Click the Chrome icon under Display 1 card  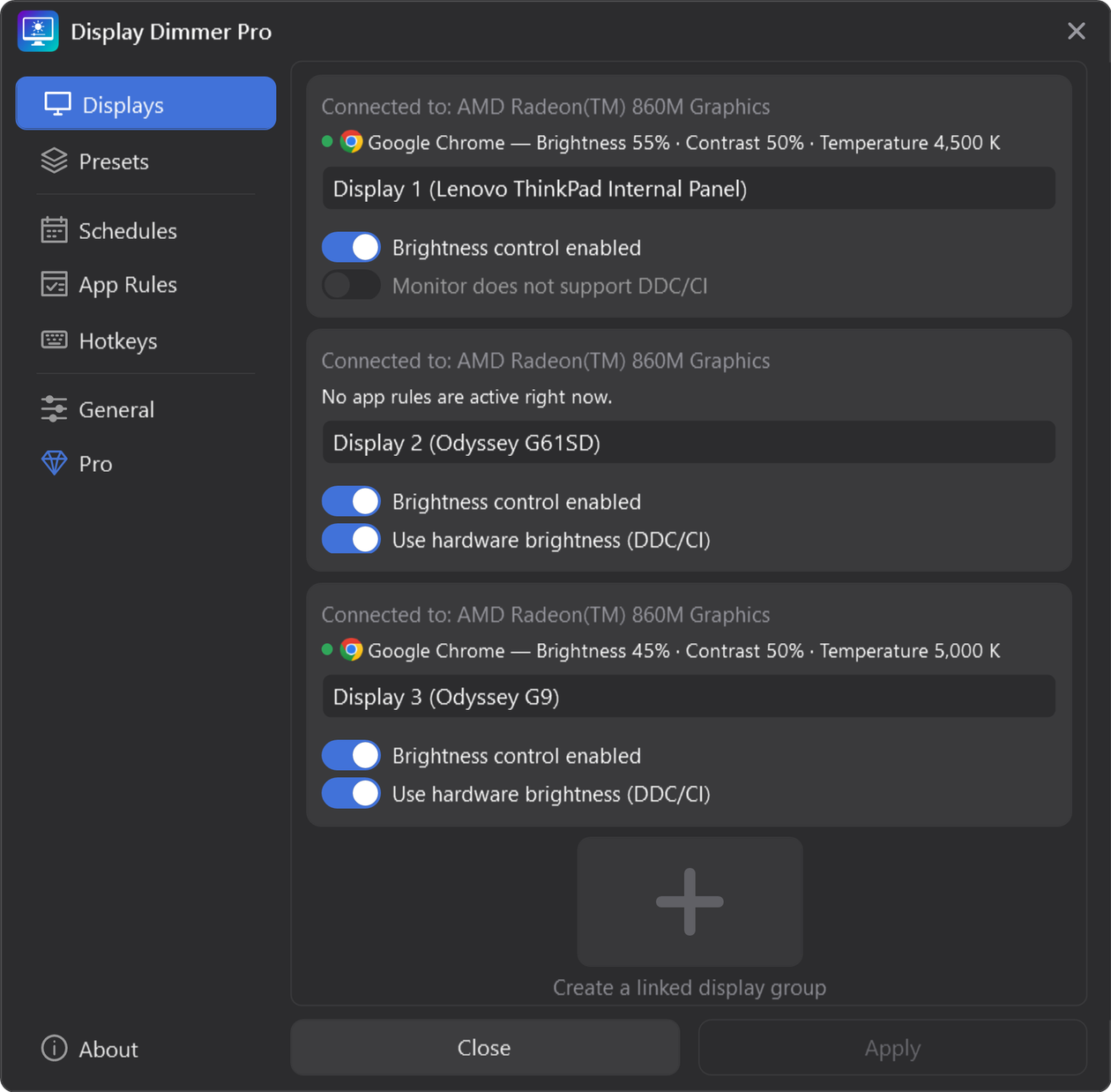coord(351,142)
